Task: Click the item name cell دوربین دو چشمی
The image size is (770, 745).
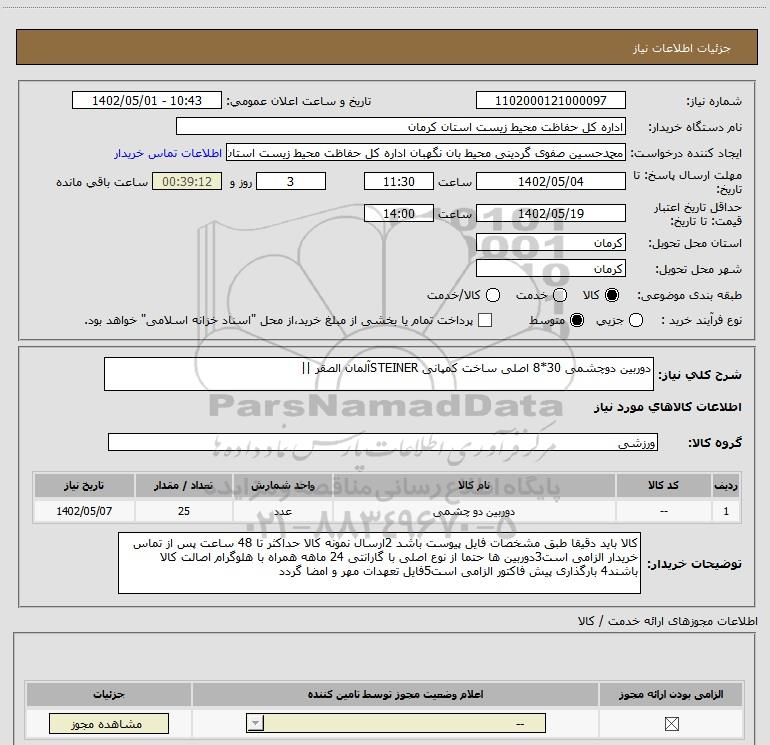Action: [x=474, y=511]
